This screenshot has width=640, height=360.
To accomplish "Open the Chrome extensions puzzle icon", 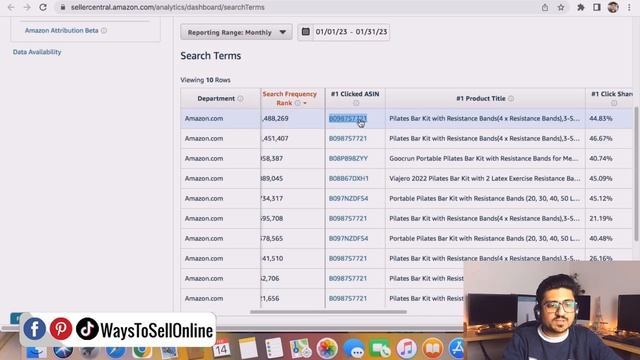I will coord(580,7).
